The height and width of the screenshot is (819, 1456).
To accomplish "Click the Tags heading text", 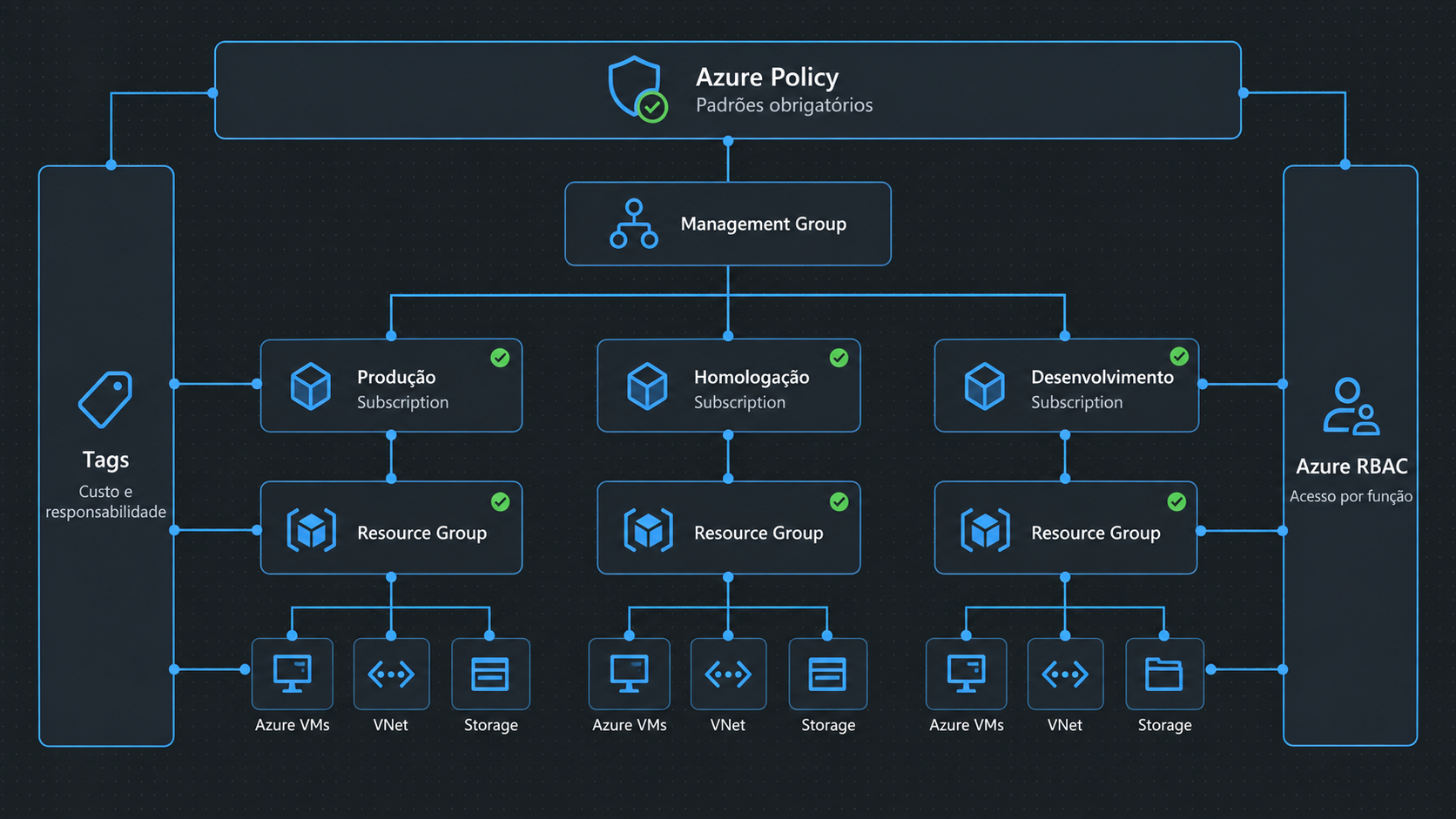I will click(x=105, y=460).
